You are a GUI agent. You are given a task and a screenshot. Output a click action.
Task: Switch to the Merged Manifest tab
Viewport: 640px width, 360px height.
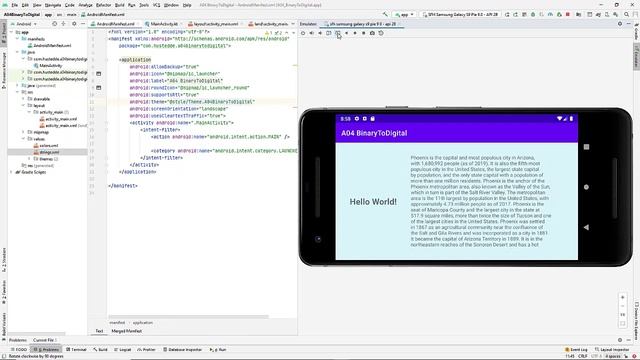point(127,331)
